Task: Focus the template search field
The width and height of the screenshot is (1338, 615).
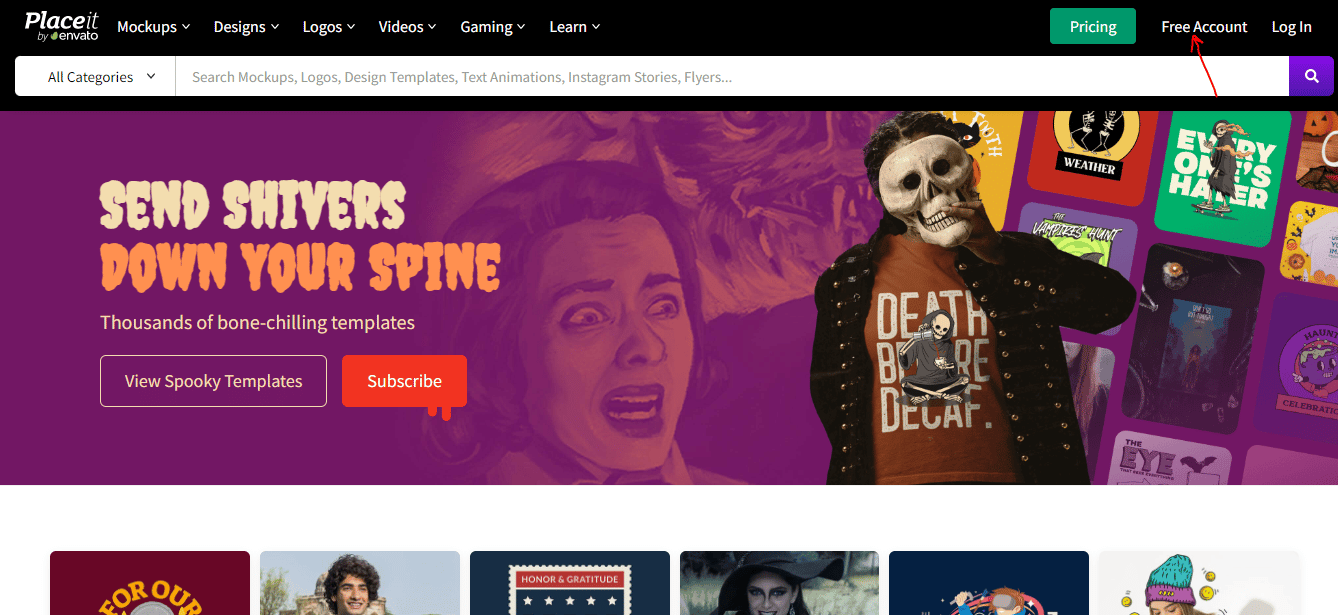Action: click(x=732, y=76)
